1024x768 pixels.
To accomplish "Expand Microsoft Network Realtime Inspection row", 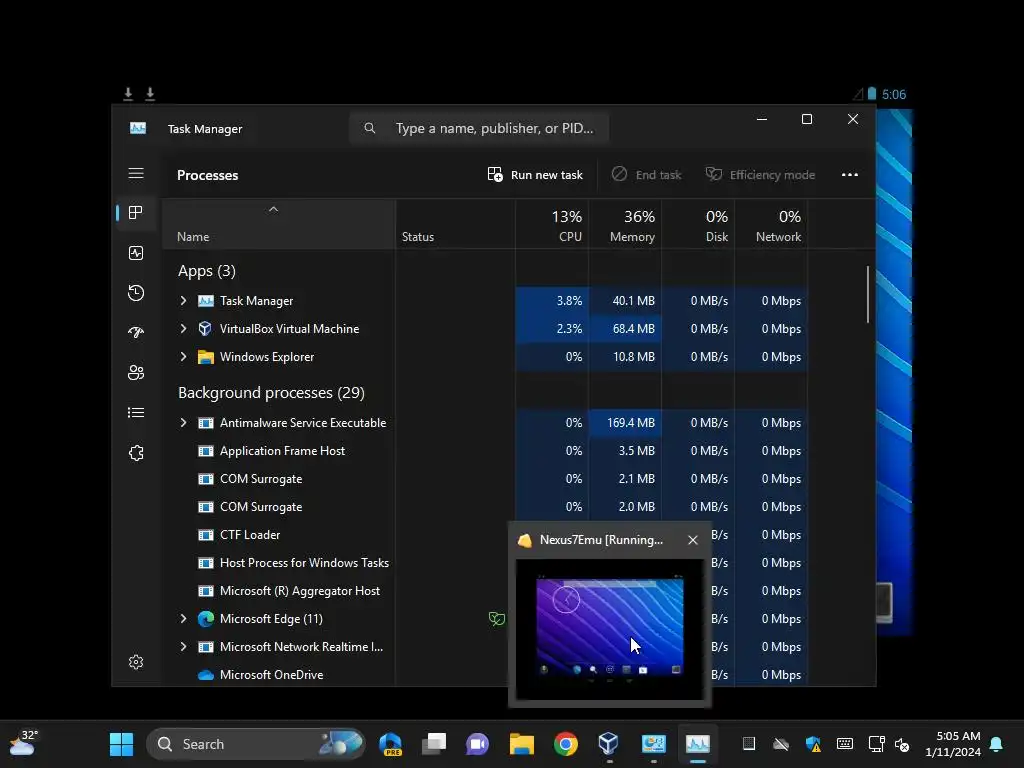I will tap(184, 647).
